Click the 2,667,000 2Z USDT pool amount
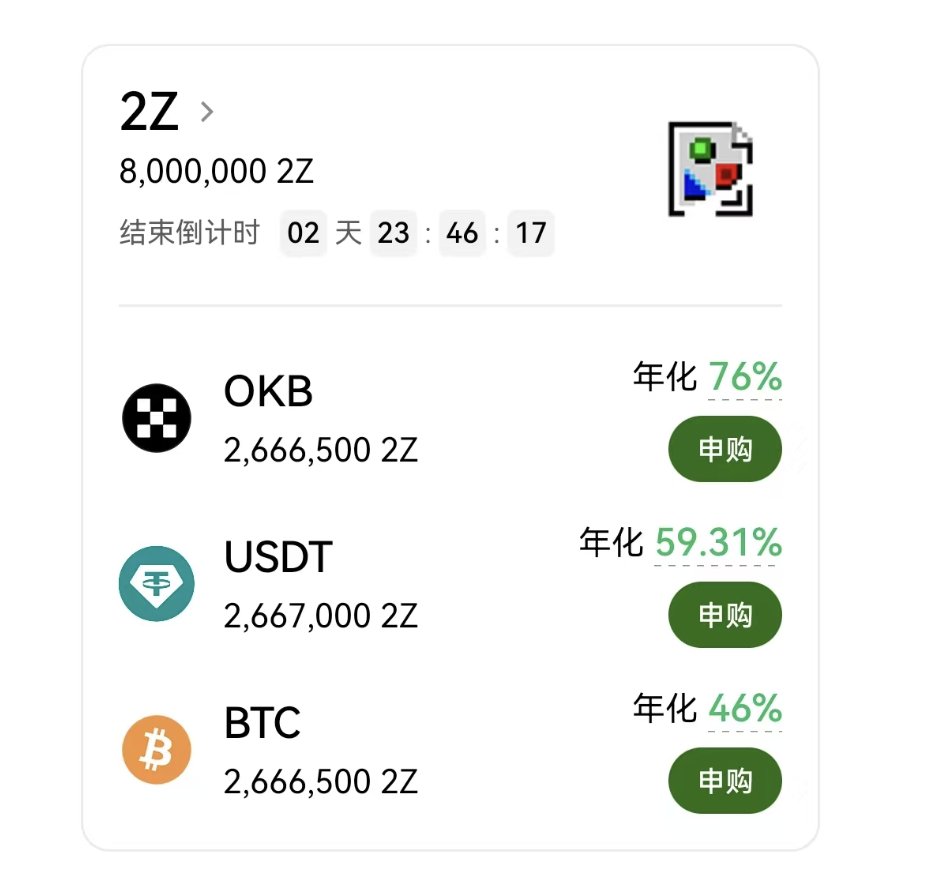 pyautogui.click(x=320, y=616)
